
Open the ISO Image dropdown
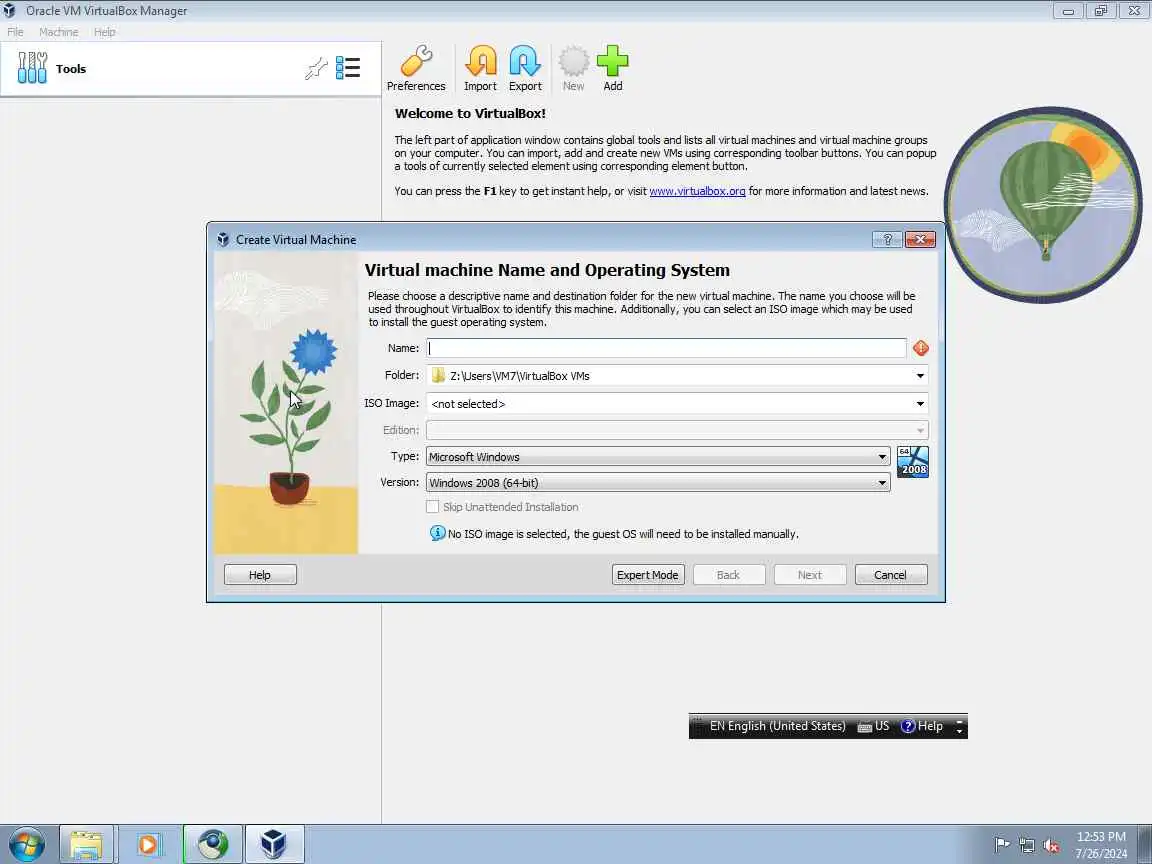tap(920, 403)
